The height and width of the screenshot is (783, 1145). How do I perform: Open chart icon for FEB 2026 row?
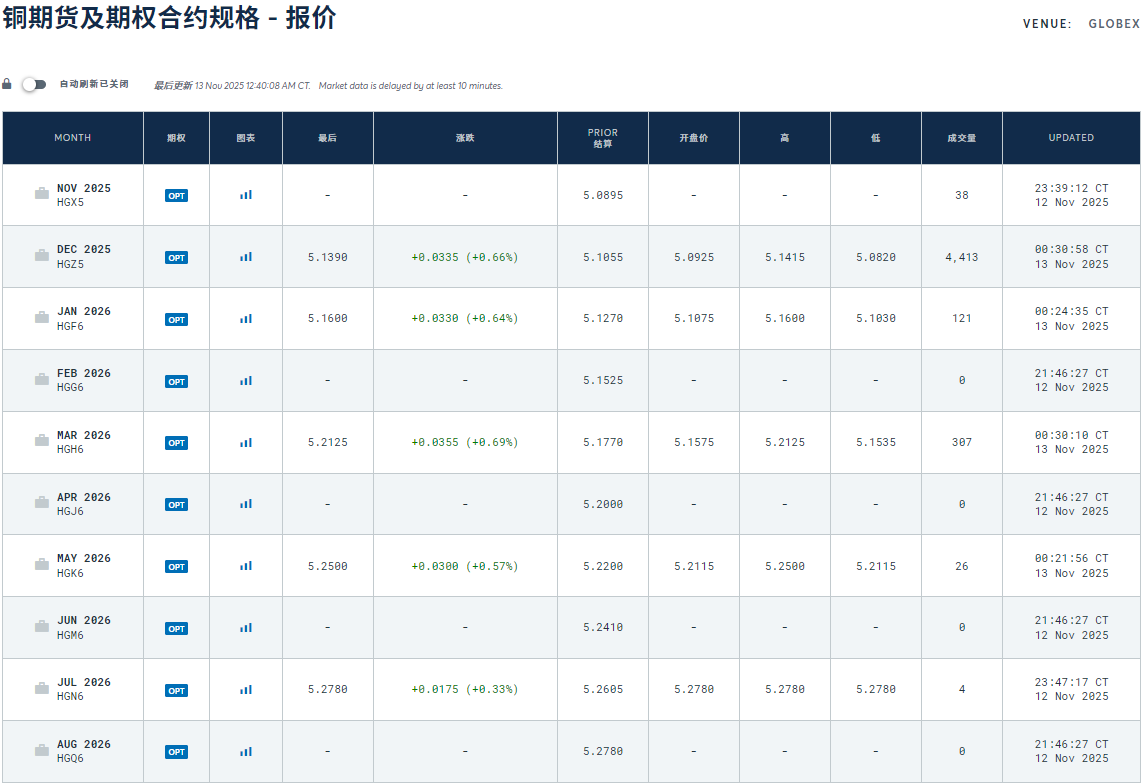[245, 381]
